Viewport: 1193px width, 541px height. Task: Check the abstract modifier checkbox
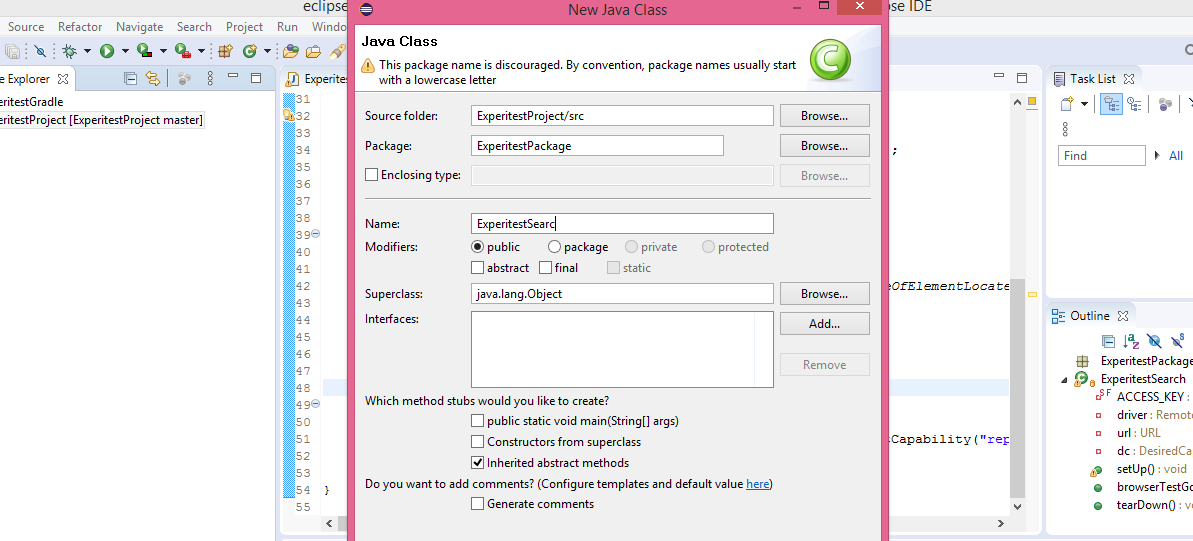tap(478, 268)
